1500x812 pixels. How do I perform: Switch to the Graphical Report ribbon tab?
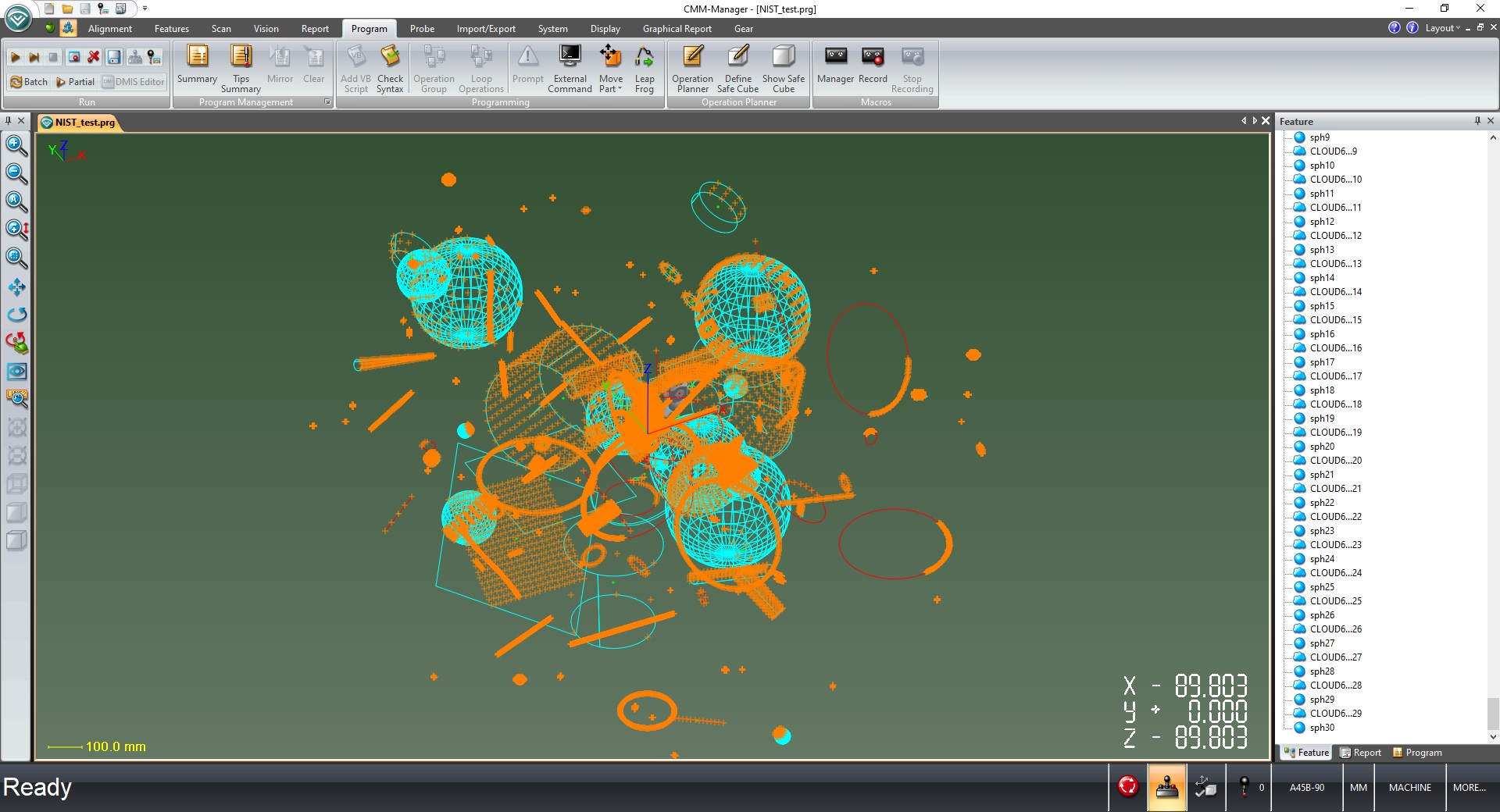coord(677,29)
